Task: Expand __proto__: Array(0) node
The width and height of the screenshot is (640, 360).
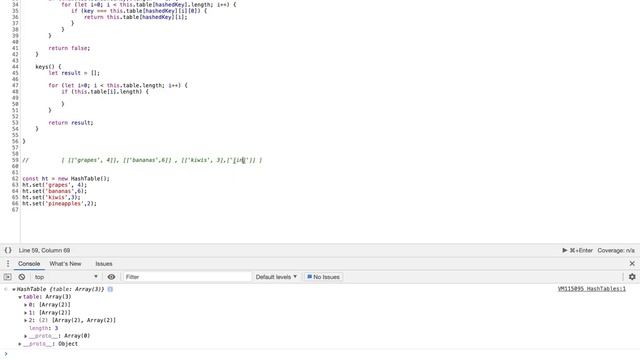Action: [26, 336]
